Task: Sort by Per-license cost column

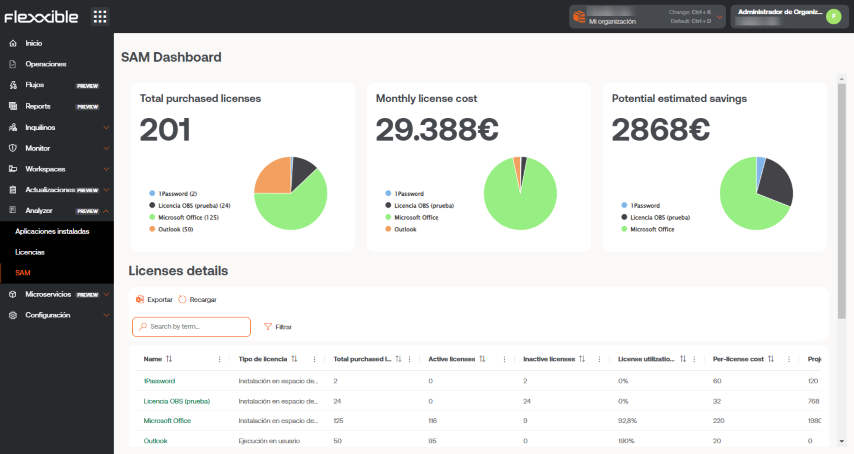Action: pos(771,359)
